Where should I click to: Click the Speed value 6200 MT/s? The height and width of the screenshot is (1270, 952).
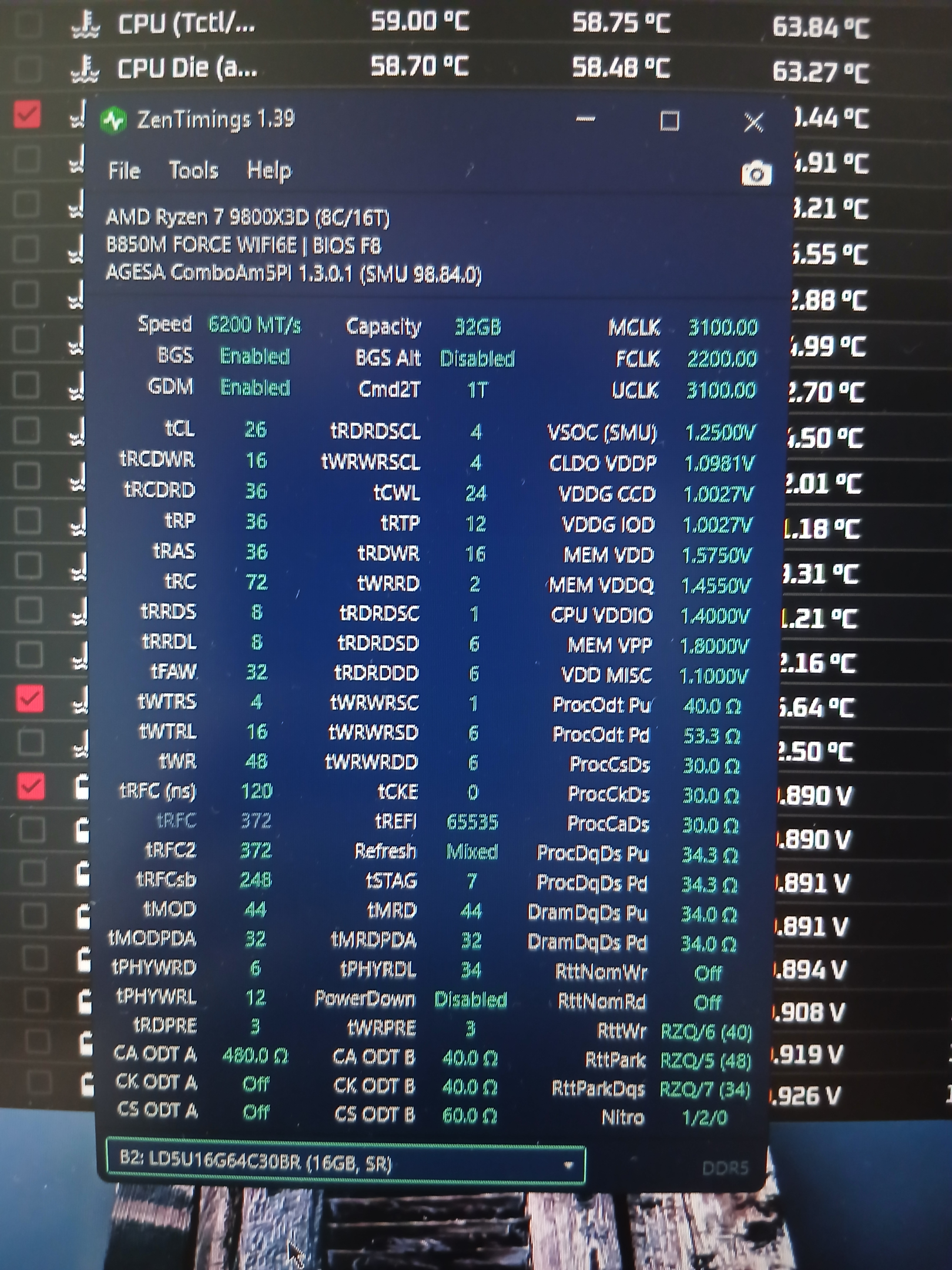pos(255,325)
